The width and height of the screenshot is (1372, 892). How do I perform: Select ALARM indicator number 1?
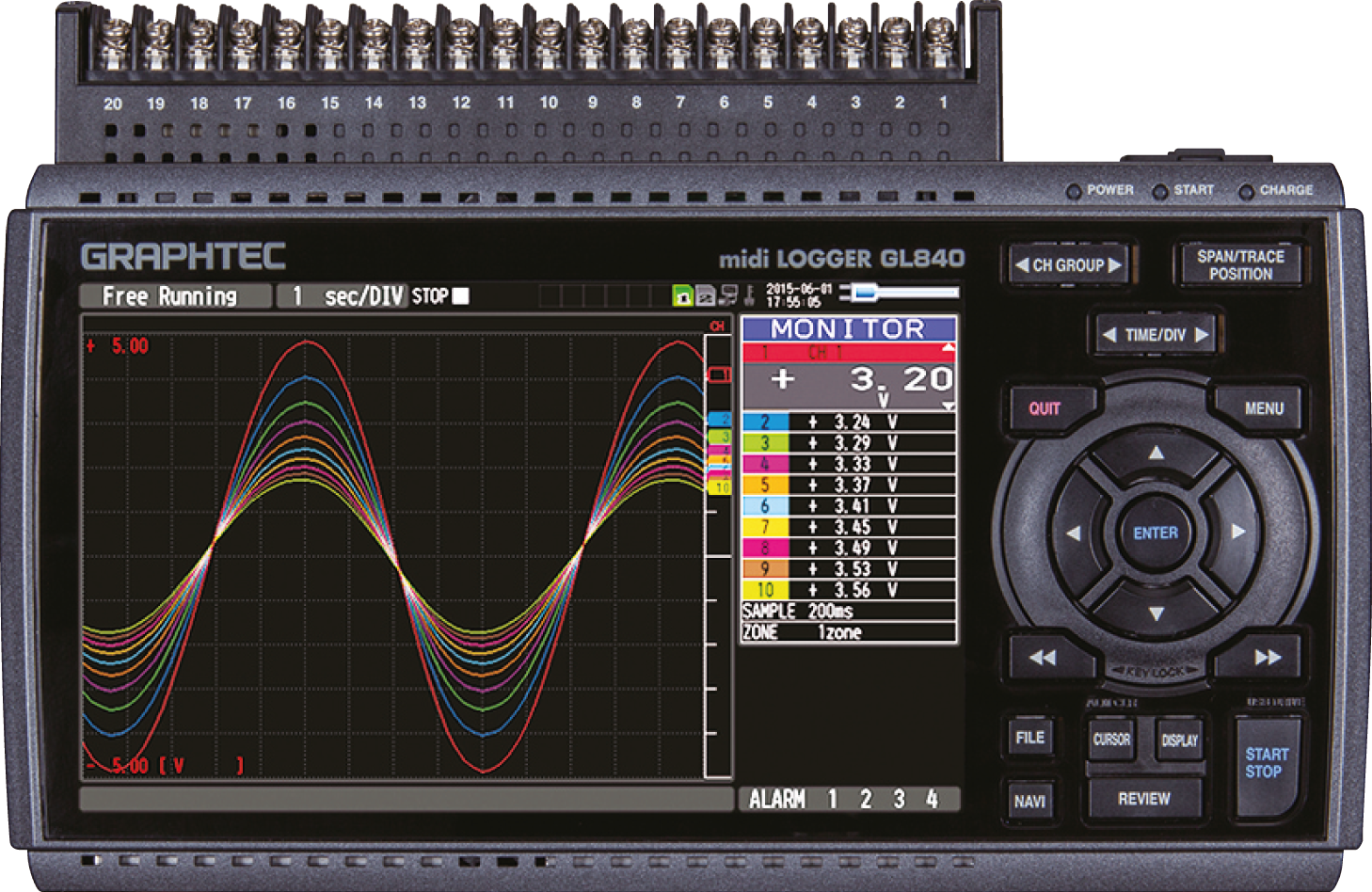[x=832, y=800]
